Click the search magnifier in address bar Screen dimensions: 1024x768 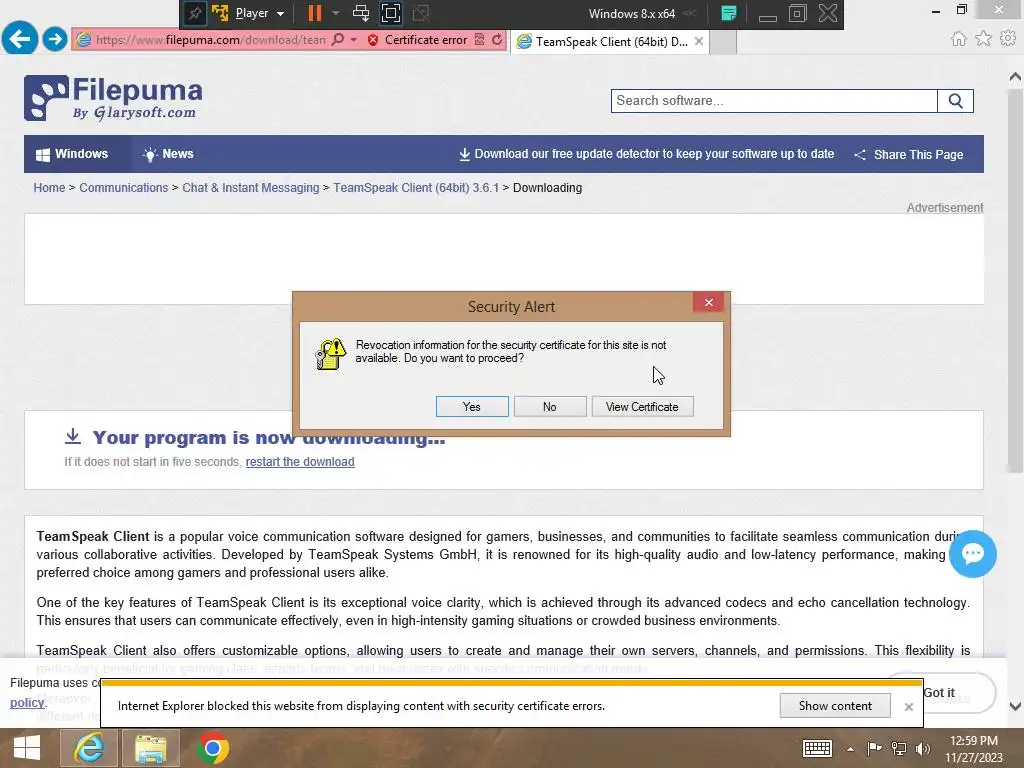pyautogui.click(x=338, y=40)
